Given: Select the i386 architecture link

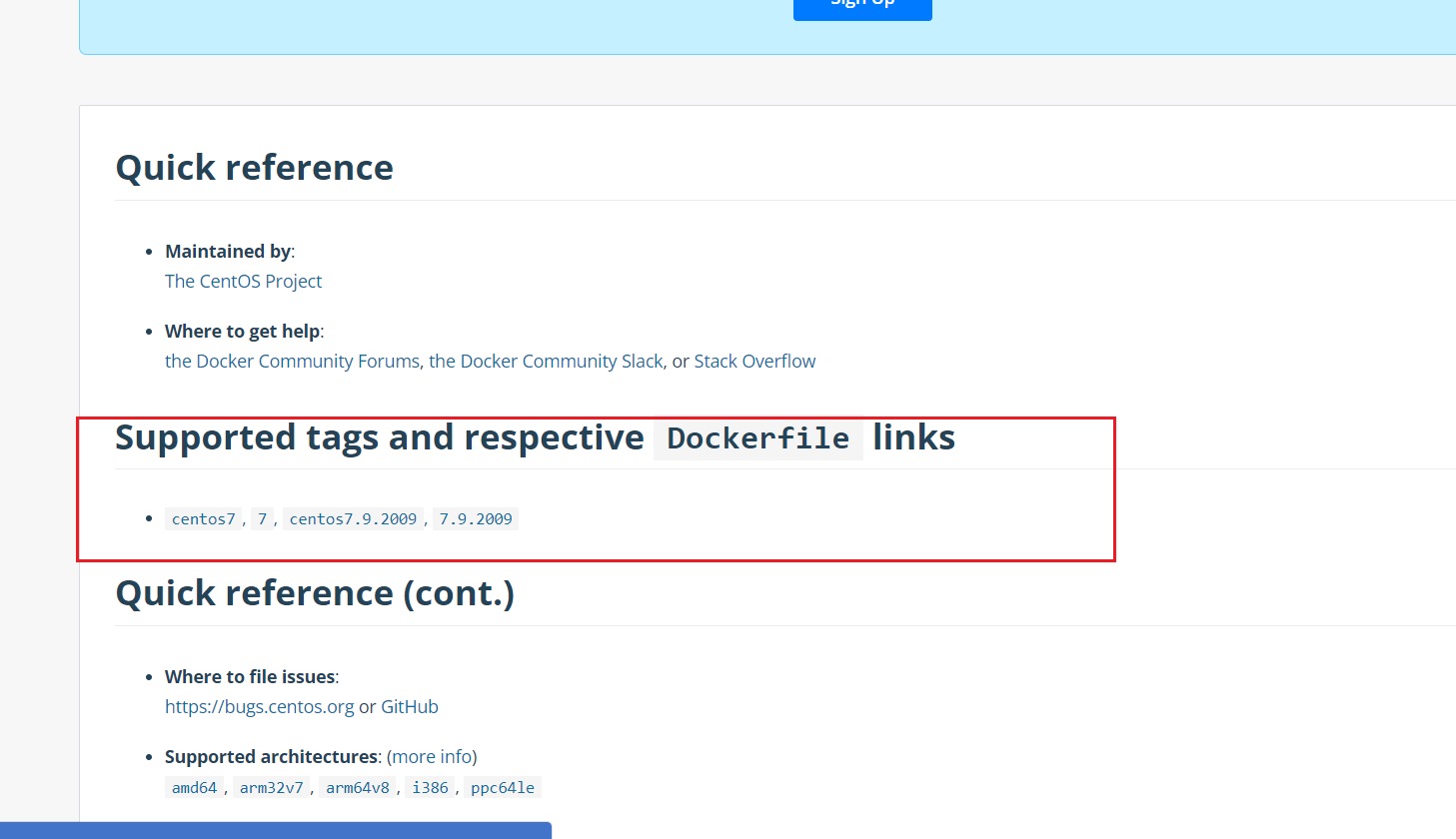Looking at the screenshot, I should (430, 787).
